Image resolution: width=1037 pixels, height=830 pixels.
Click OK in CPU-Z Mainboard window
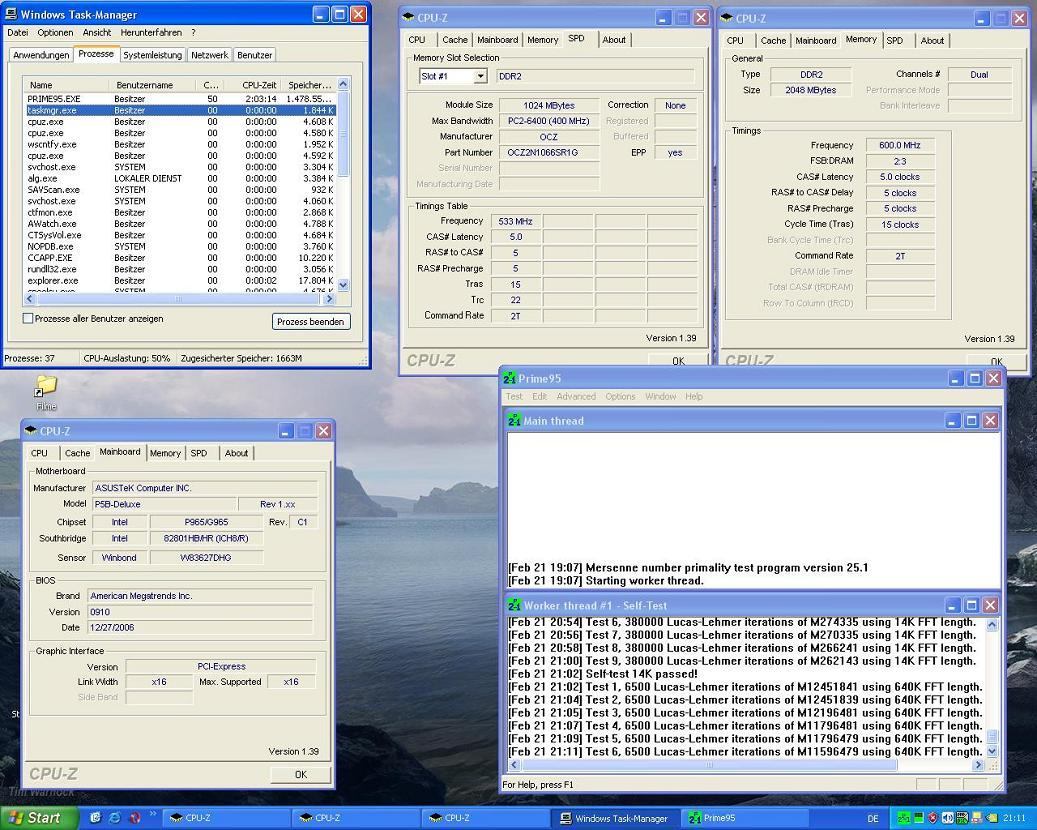tap(300, 774)
